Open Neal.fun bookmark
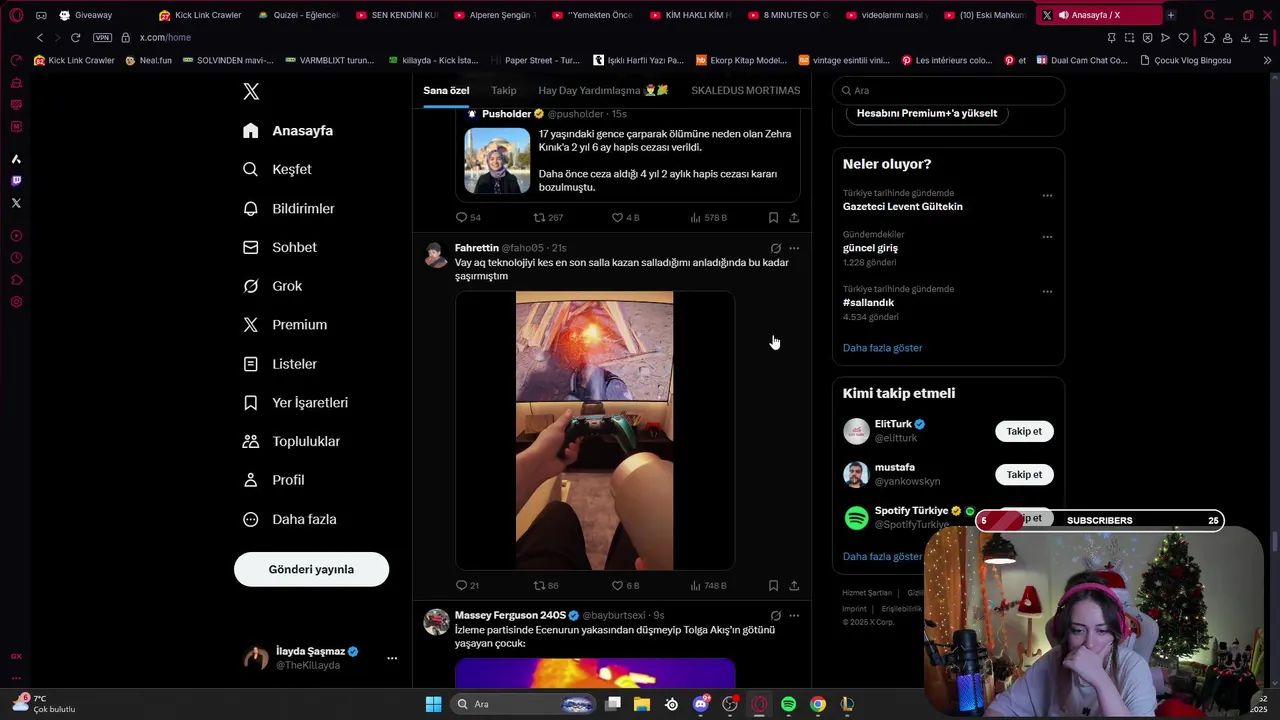 [148, 60]
